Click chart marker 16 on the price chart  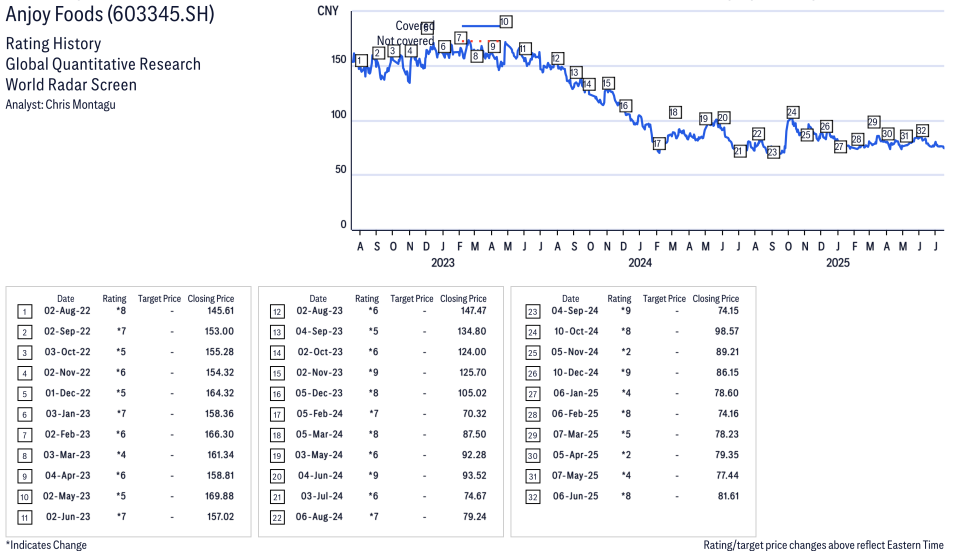pyautogui.click(x=624, y=106)
